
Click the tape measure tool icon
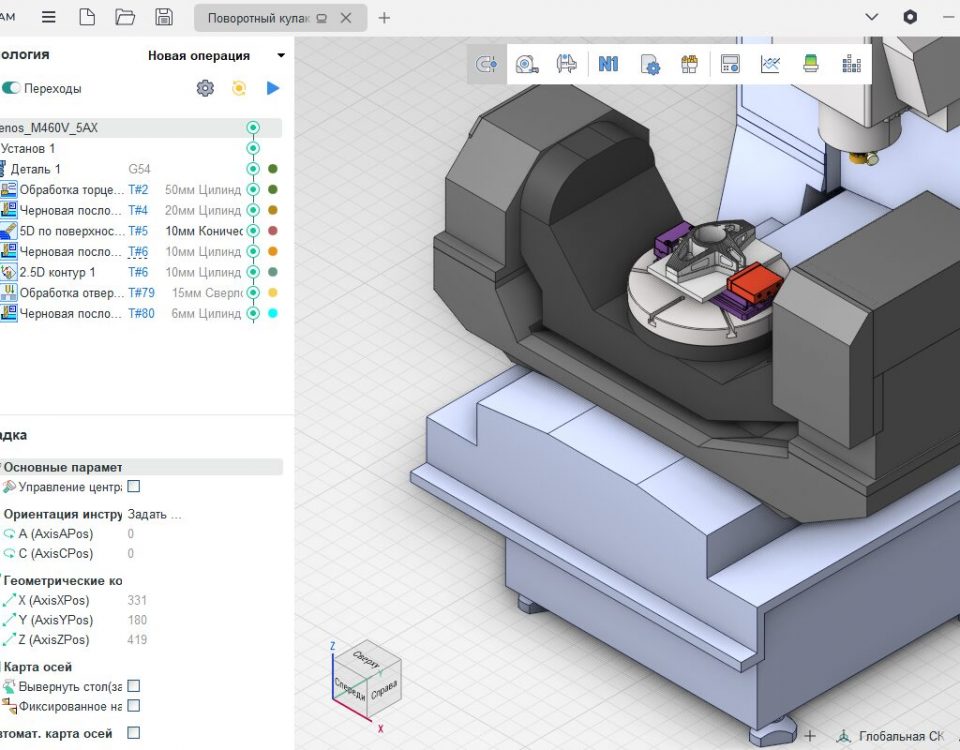[527, 64]
